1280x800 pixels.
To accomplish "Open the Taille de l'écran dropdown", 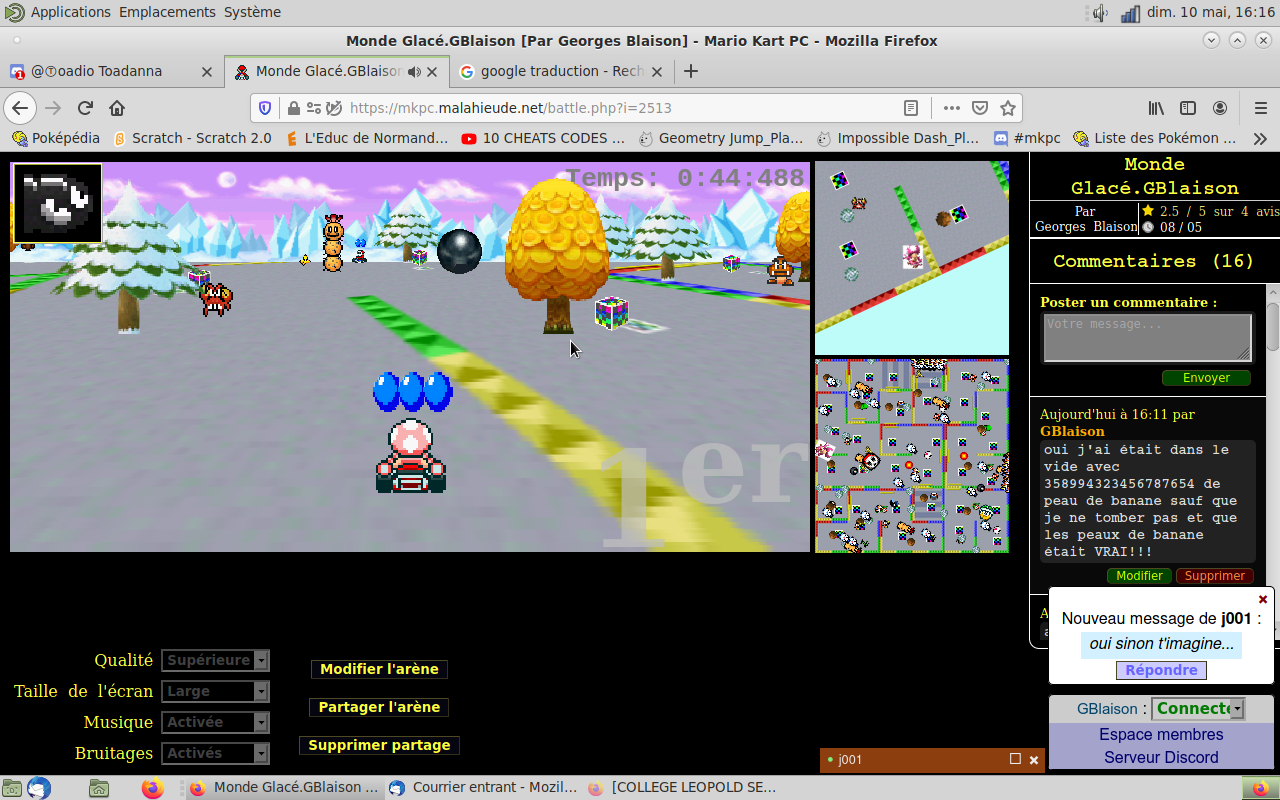I will coord(216,691).
